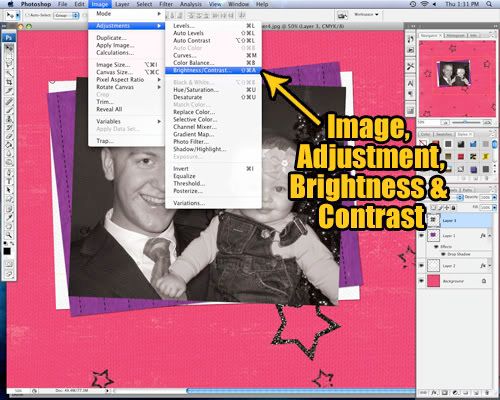Click the document zoom field in status bar

pos(19,390)
